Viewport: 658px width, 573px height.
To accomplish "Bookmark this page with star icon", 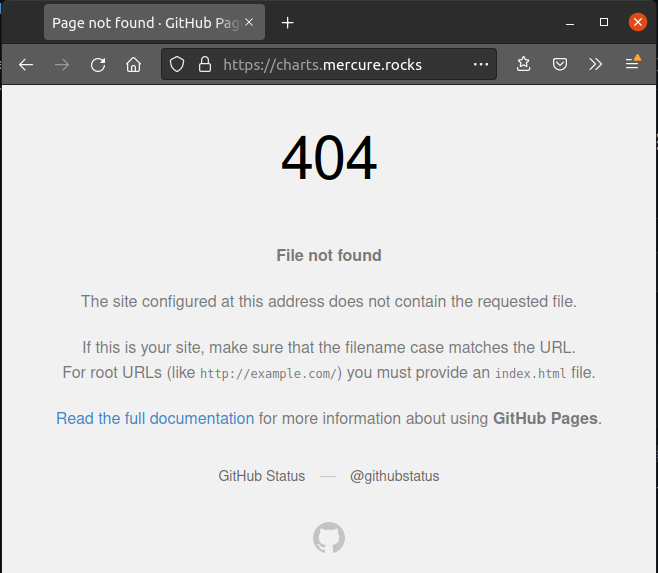I will pos(524,64).
